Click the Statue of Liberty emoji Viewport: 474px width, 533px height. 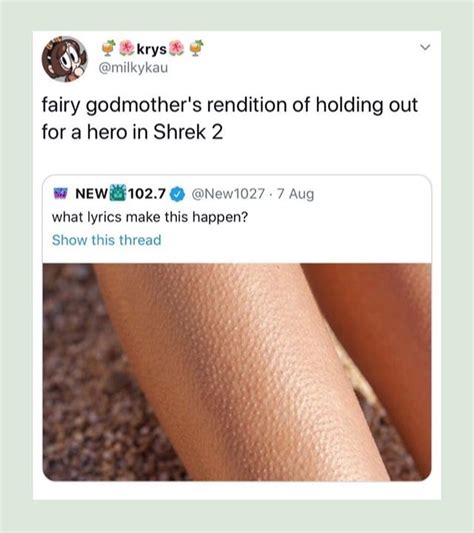(x=117, y=193)
